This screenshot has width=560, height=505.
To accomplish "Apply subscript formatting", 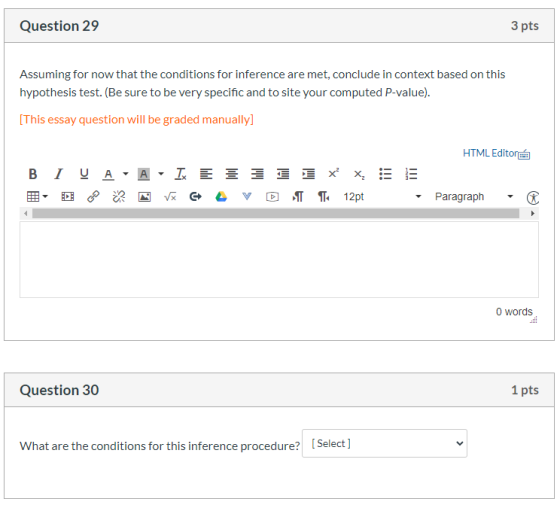I will pyautogui.click(x=359, y=175).
